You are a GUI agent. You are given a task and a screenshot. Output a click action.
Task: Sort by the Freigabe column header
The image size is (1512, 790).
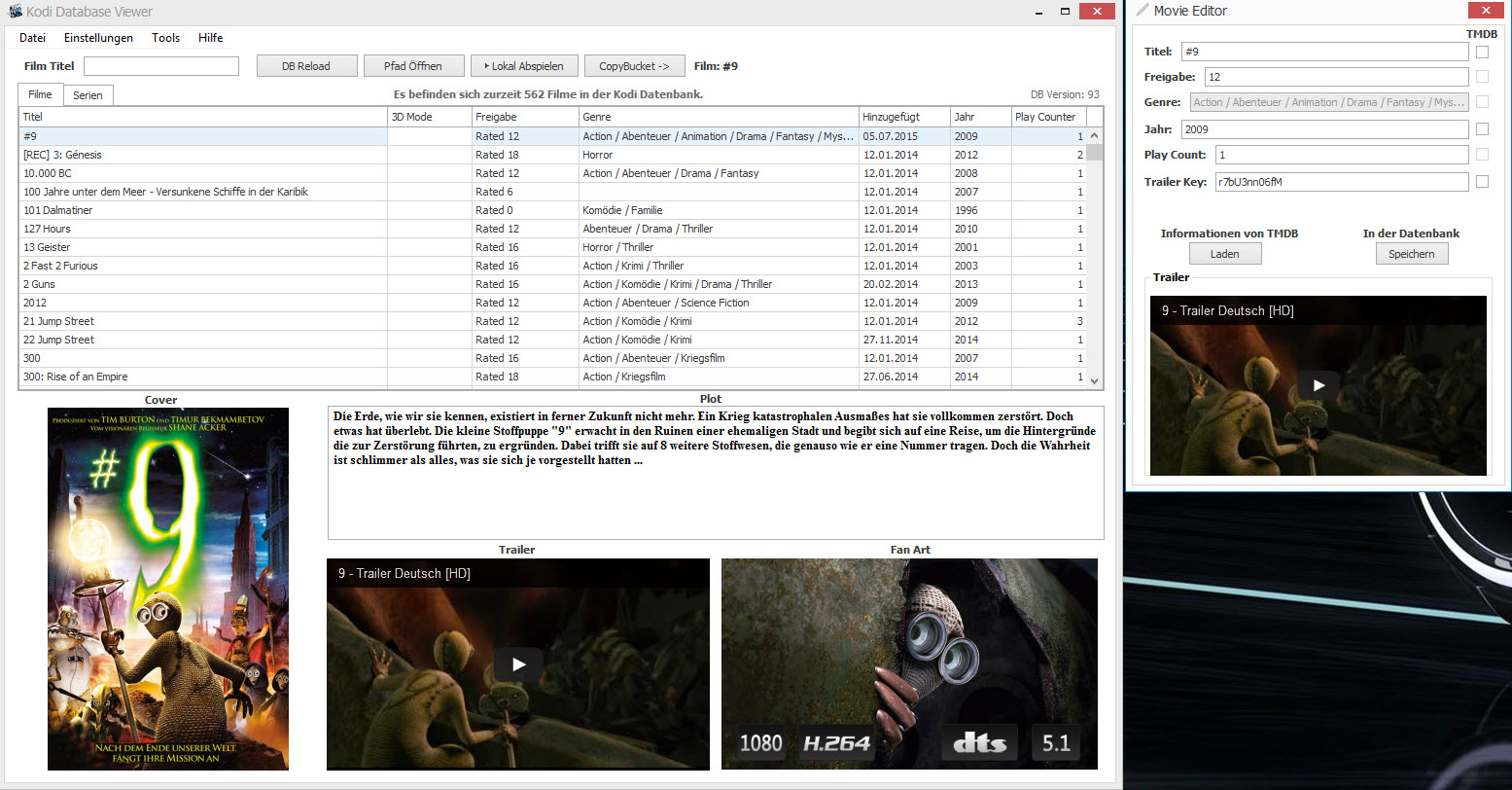coord(525,117)
